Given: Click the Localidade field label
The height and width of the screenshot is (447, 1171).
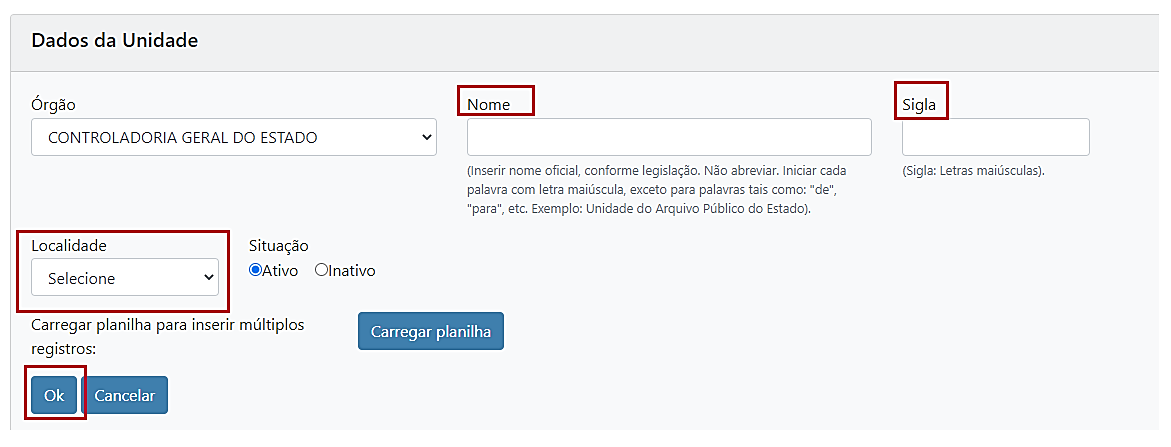Looking at the screenshot, I should [69, 245].
